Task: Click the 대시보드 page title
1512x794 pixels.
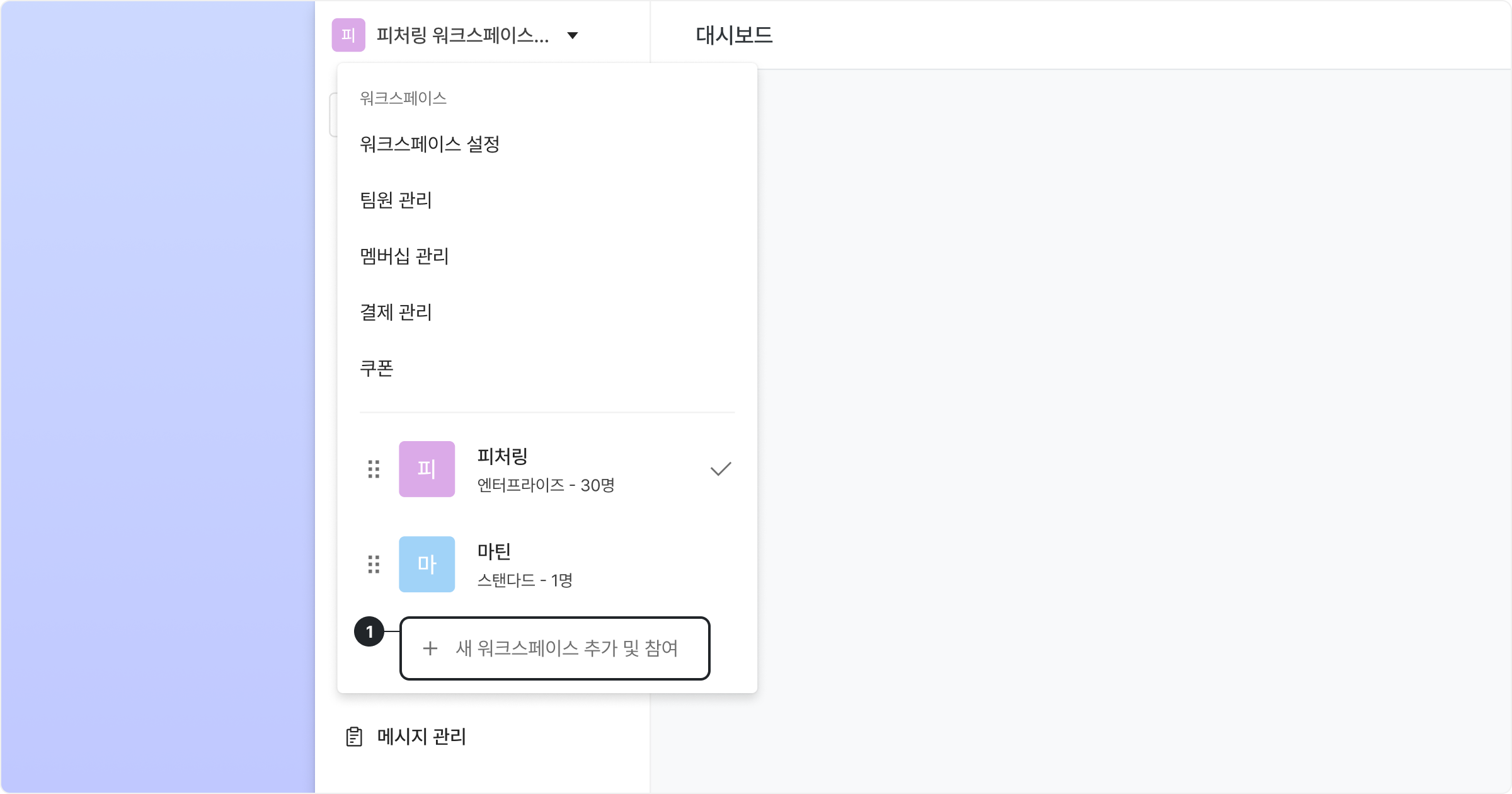Action: click(x=734, y=35)
